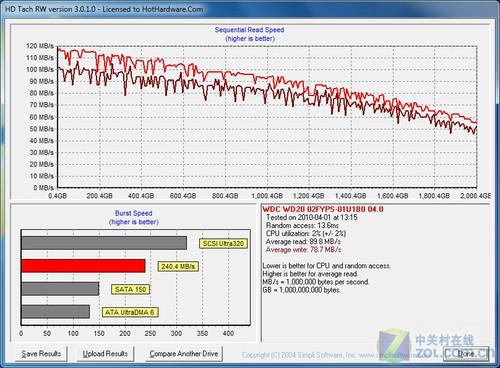Click the red burst speed bar
Viewport: 500px width, 368px height.
pos(83,266)
